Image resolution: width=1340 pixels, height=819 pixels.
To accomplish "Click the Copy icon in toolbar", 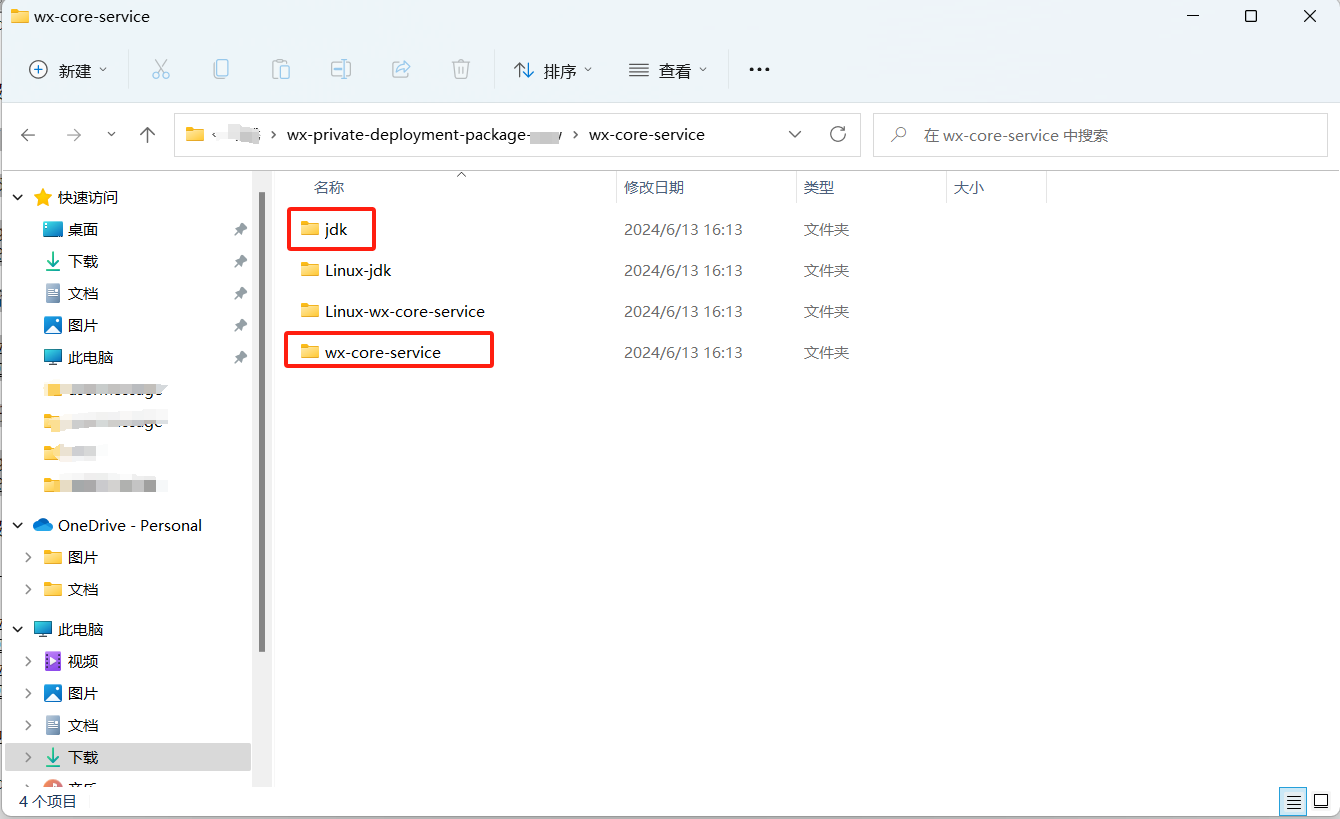I will [x=221, y=69].
